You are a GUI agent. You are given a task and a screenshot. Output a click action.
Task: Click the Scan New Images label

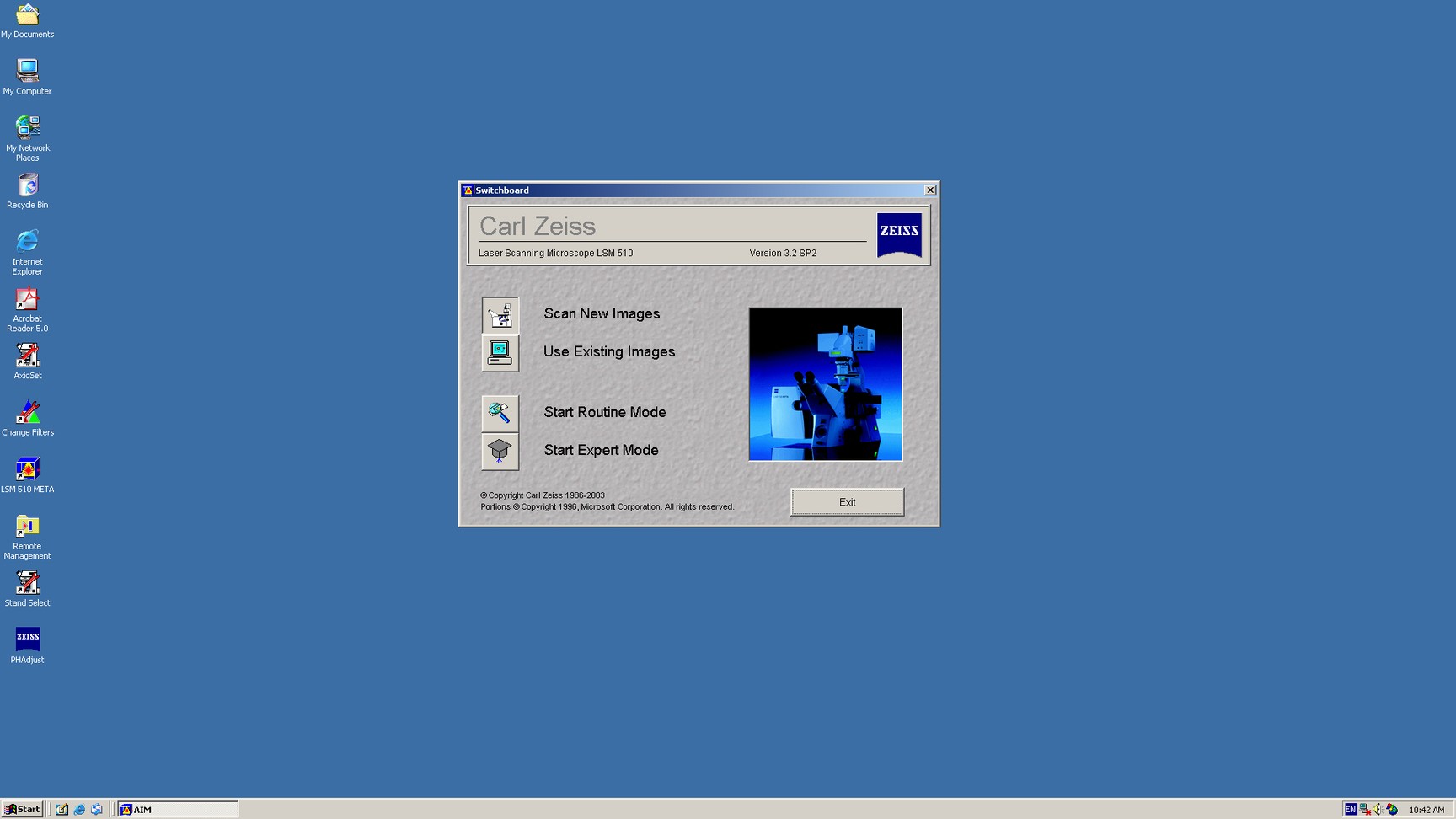click(x=602, y=313)
